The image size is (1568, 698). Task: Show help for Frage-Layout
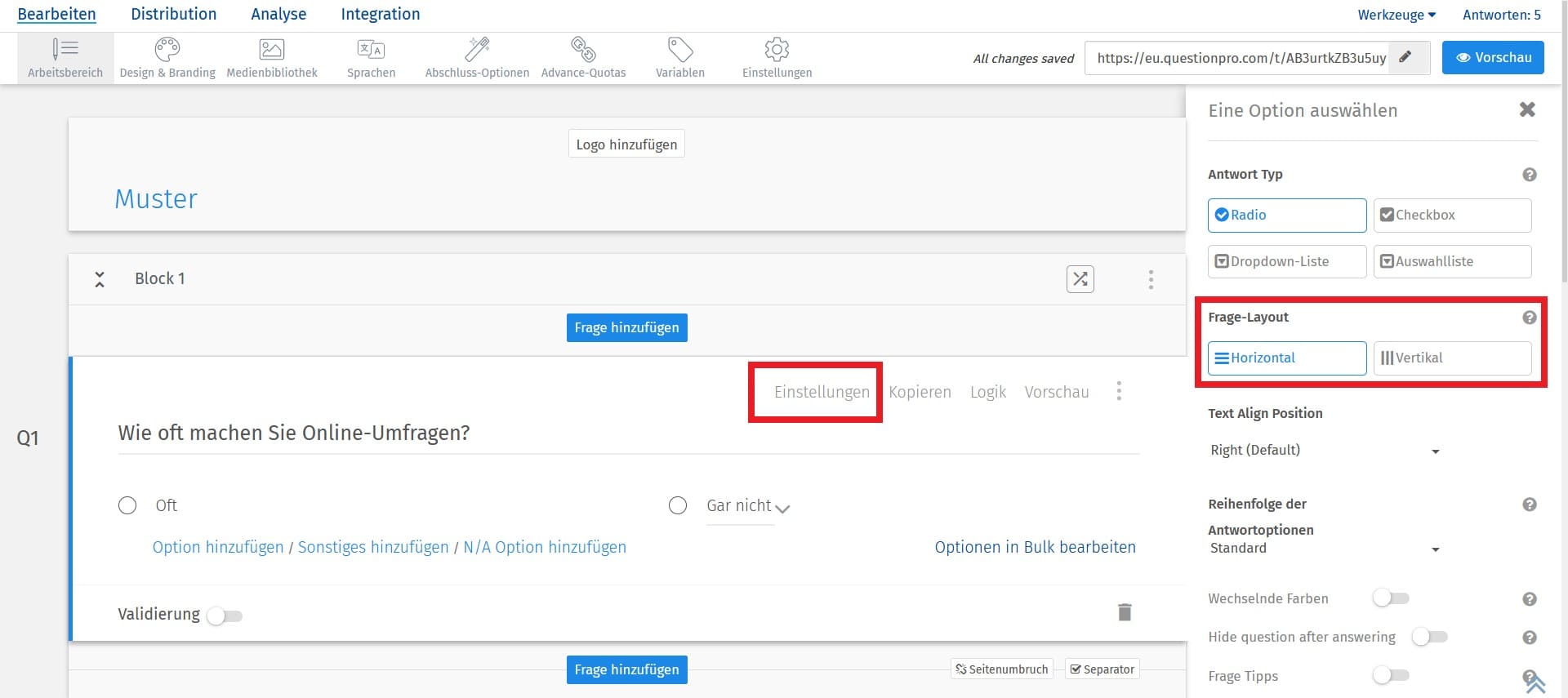click(x=1530, y=318)
